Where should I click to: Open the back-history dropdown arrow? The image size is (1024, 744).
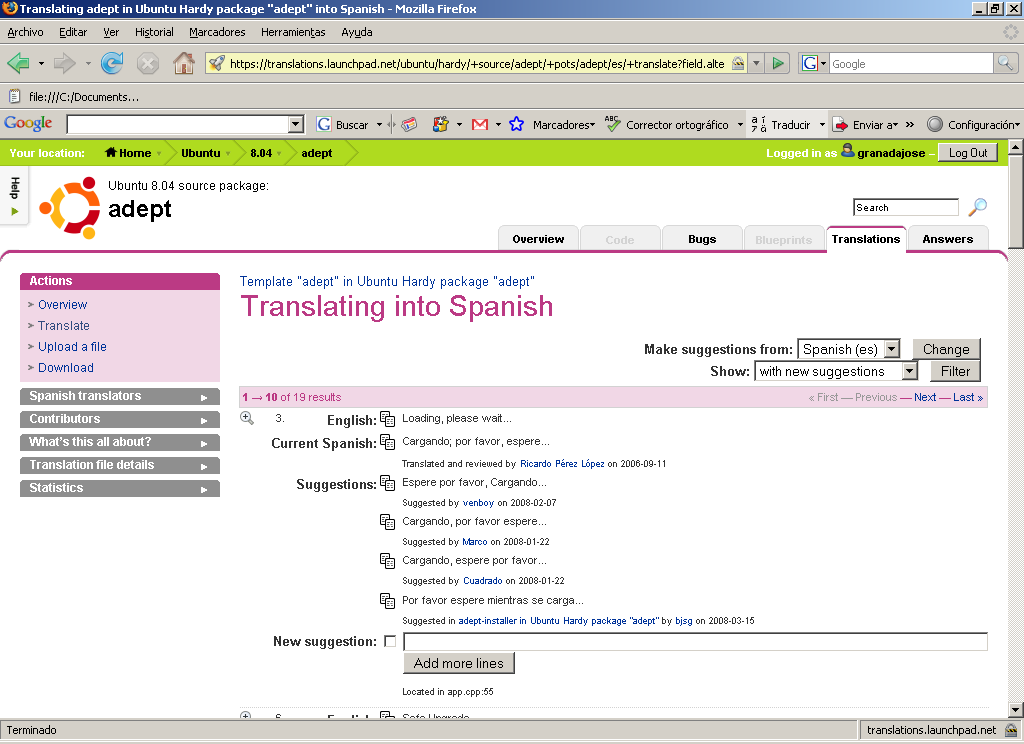click(41, 63)
